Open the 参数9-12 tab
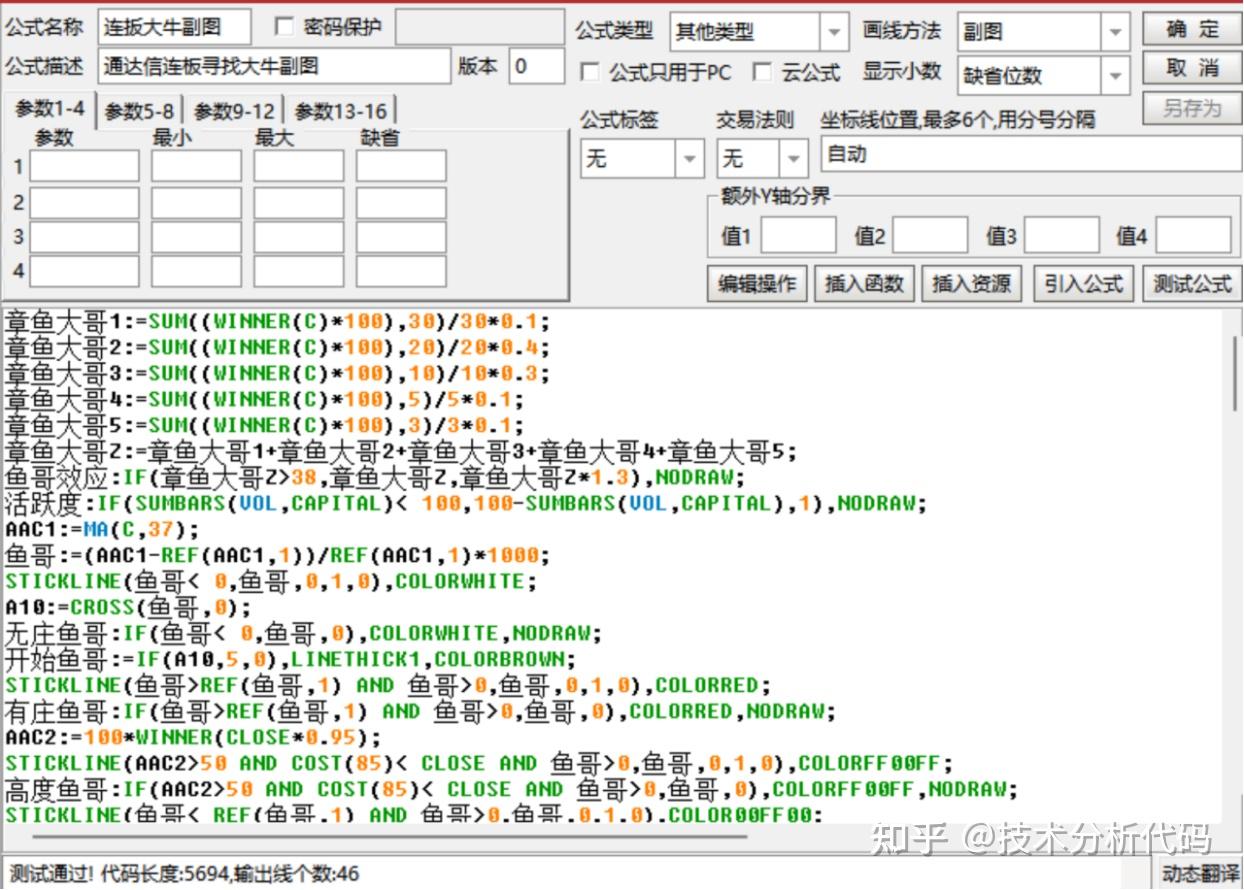 tap(233, 112)
